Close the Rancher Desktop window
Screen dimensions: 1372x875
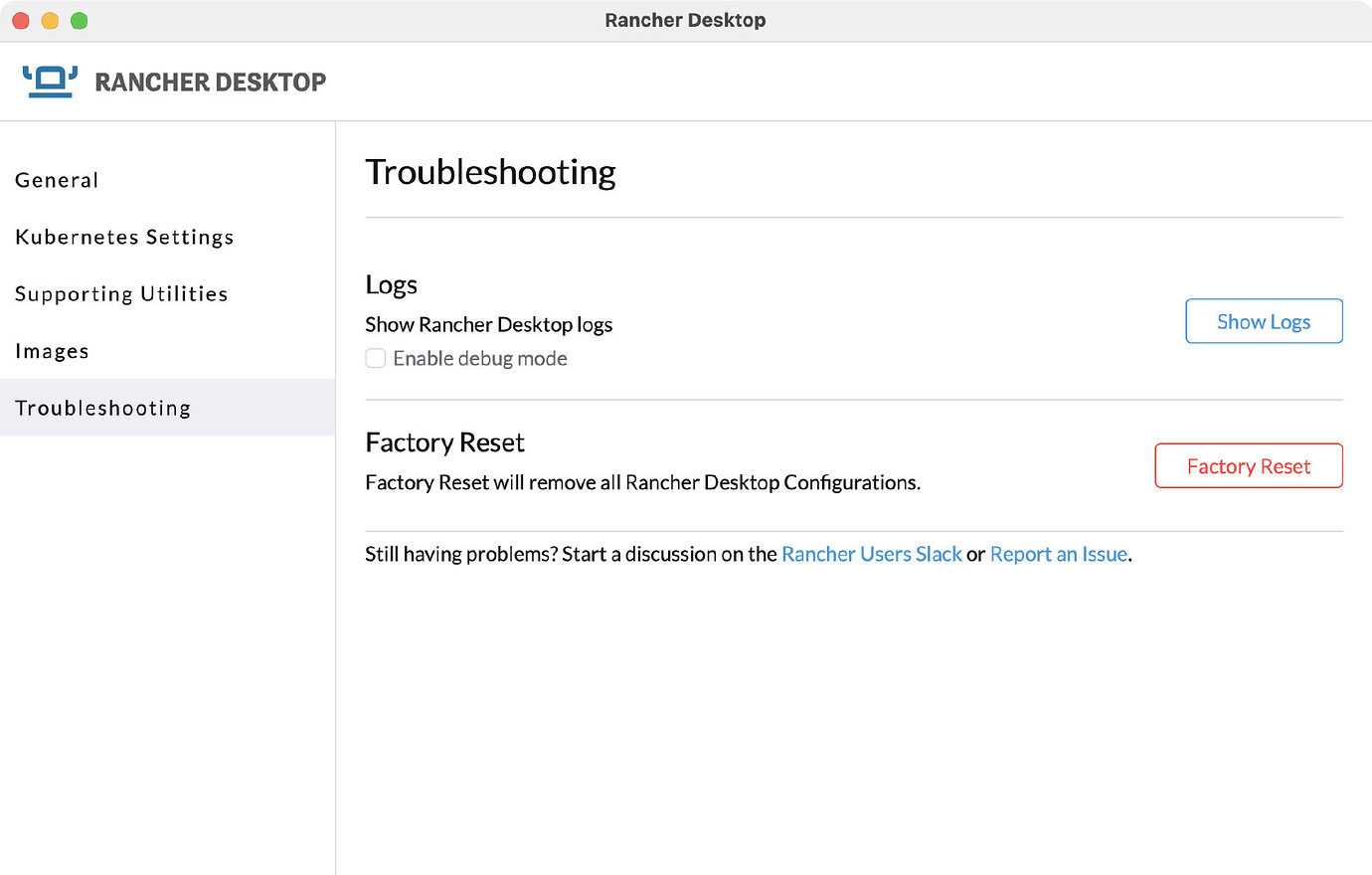click(x=20, y=21)
